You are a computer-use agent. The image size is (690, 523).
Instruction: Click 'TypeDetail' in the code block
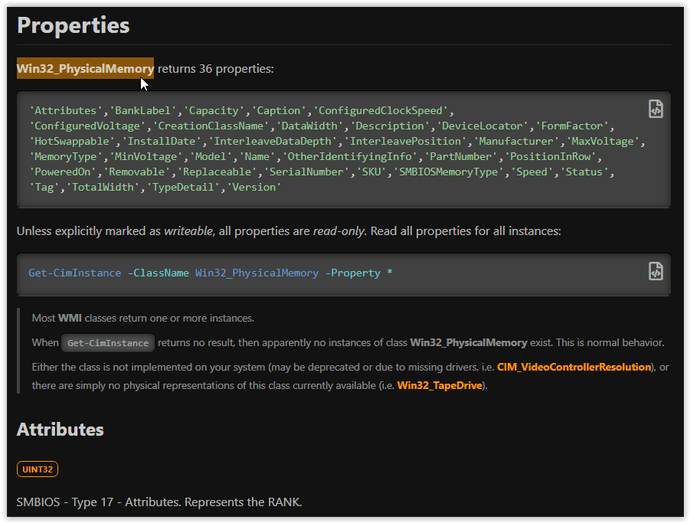pyautogui.click(x=183, y=188)
